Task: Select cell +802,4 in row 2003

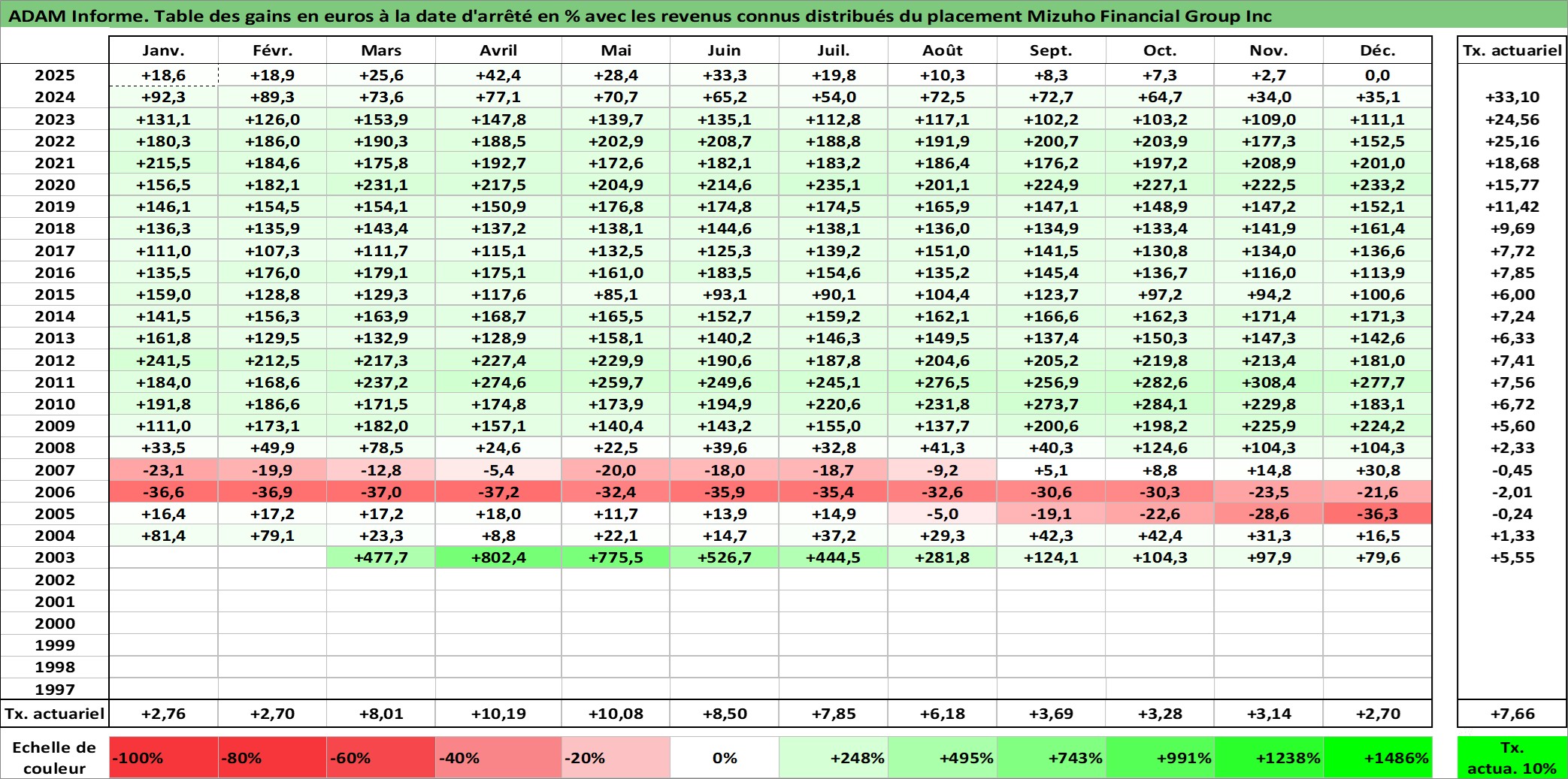Action: 498,557
